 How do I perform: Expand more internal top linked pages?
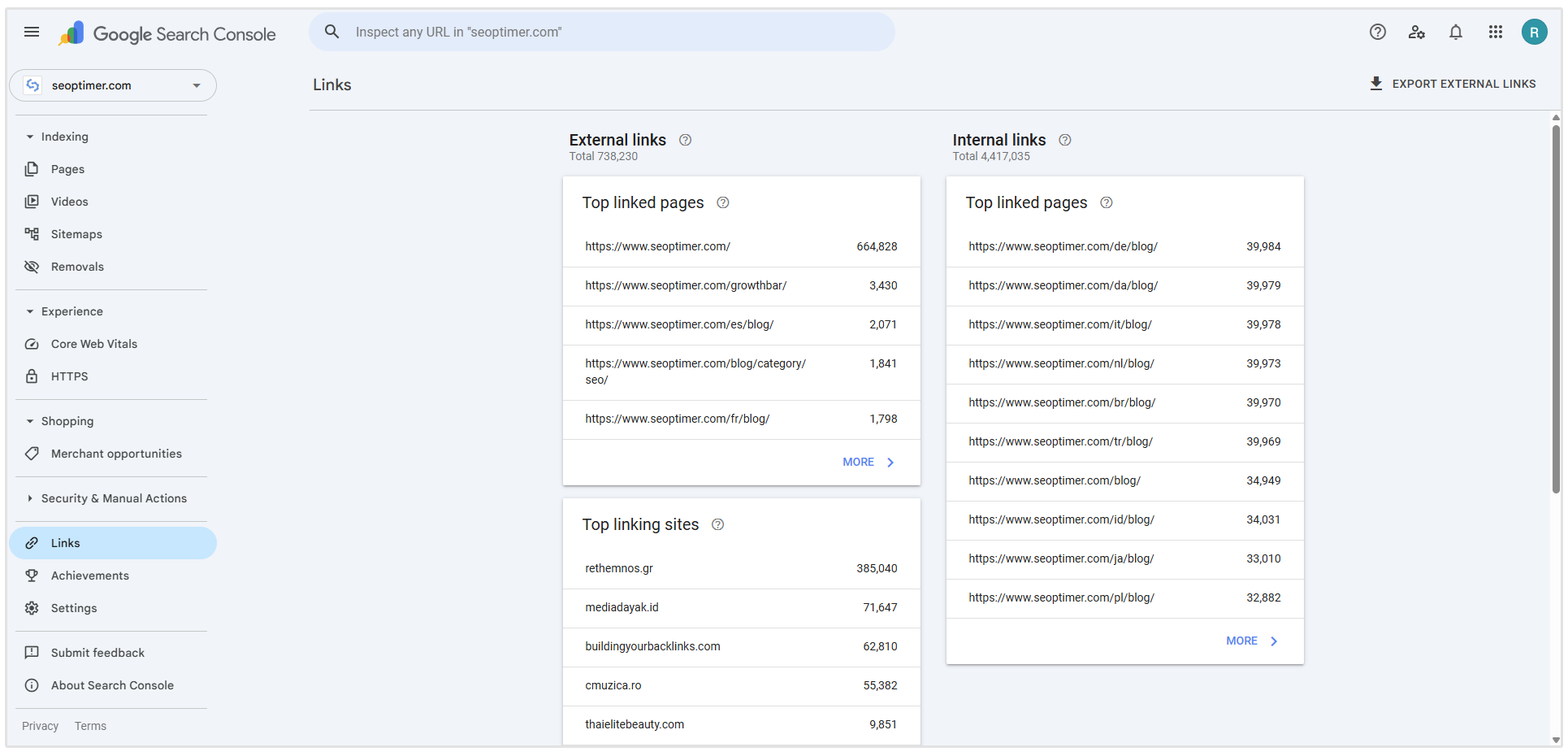(1252, 641)
